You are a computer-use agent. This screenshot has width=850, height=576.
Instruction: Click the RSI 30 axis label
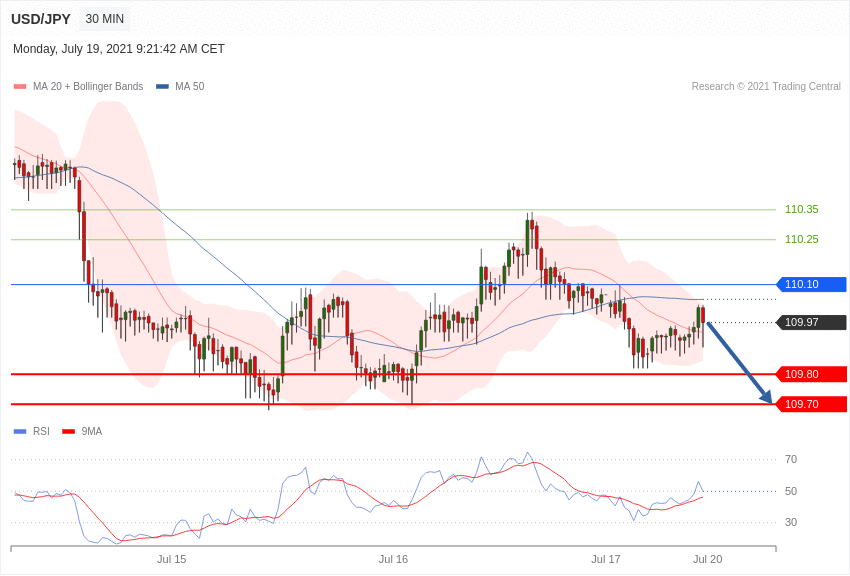tap(791, 522)
